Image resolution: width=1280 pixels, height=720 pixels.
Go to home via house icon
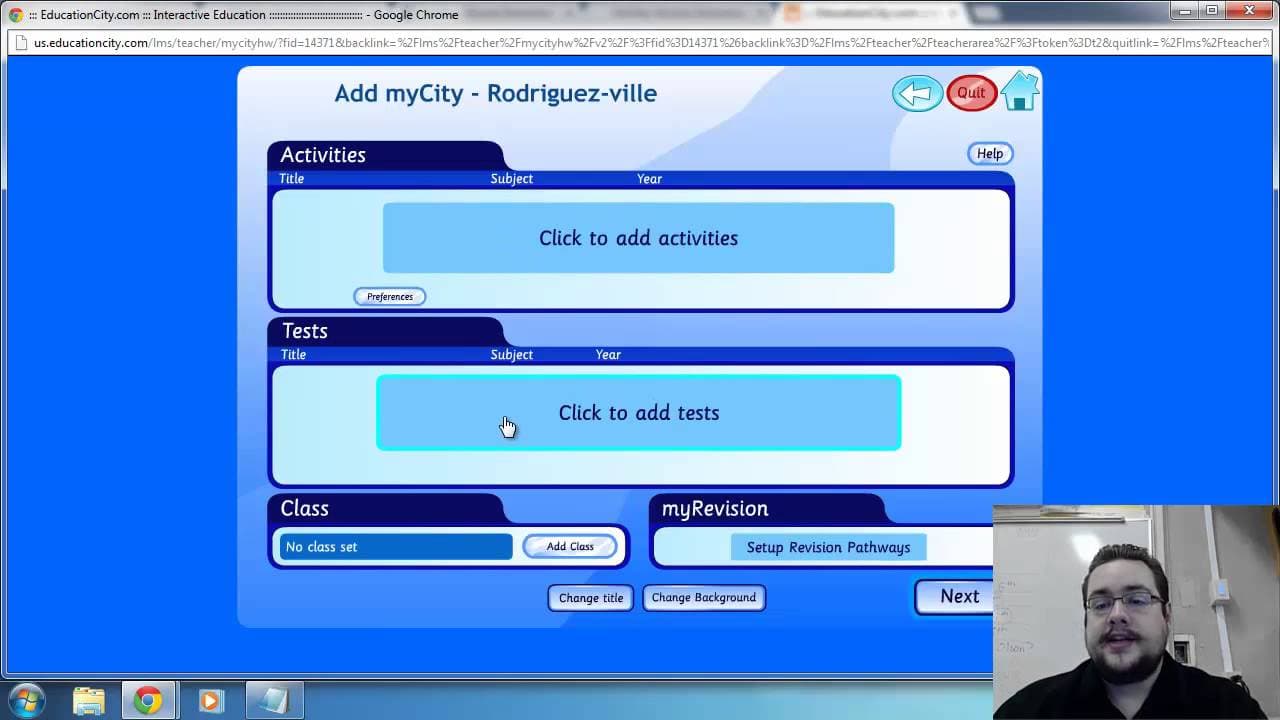pos(1020,92)
